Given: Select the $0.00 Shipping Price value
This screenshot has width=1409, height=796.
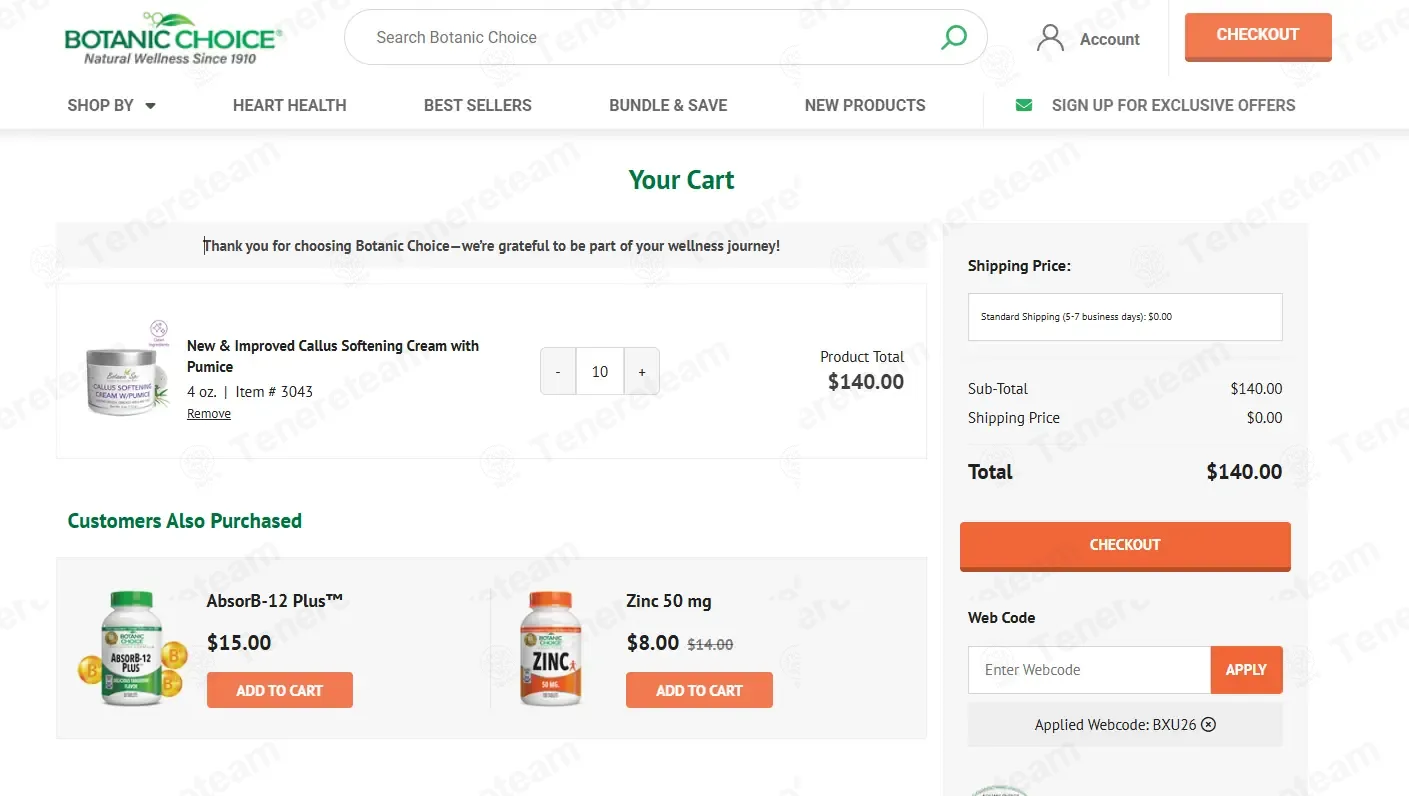Looking at the screenshot, I should [1264, 418].
